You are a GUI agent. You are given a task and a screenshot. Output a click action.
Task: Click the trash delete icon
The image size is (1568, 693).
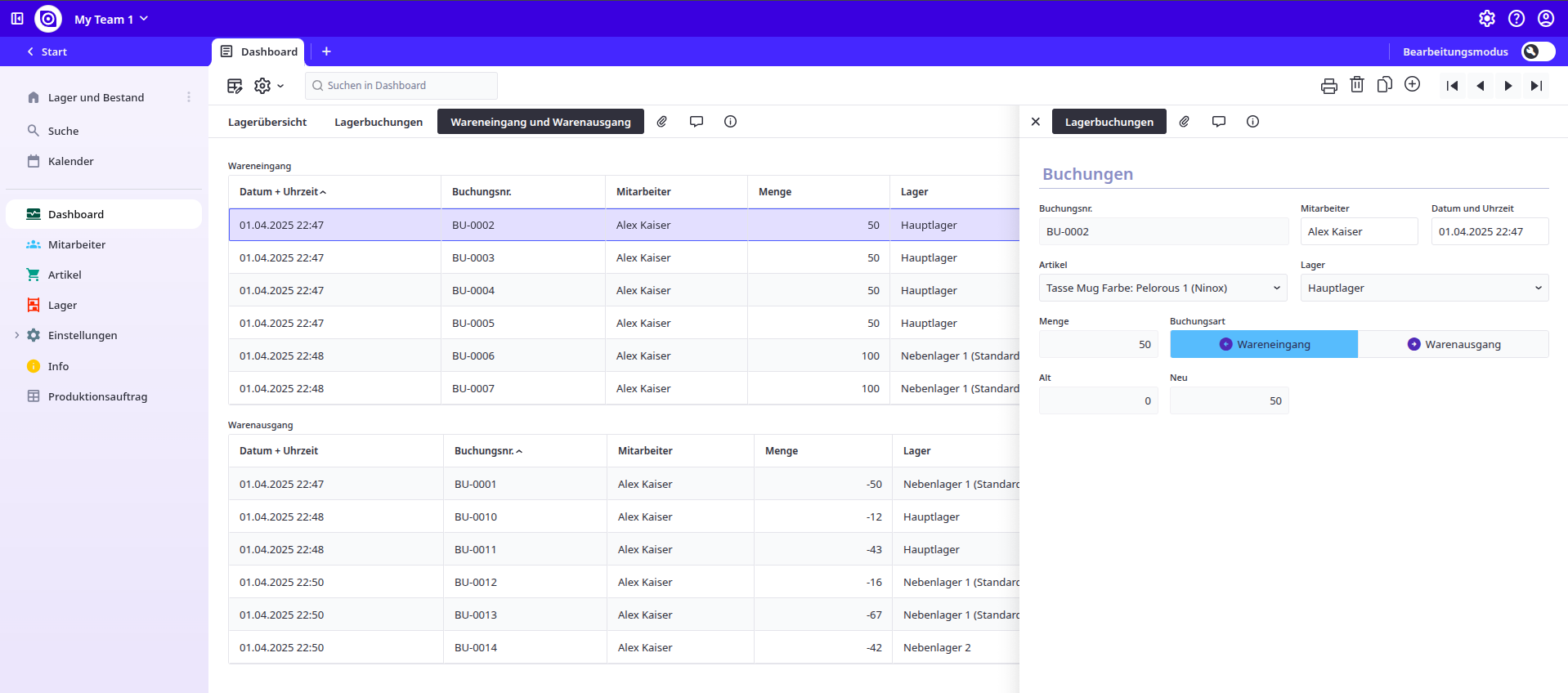click(x=1356, y=85)
